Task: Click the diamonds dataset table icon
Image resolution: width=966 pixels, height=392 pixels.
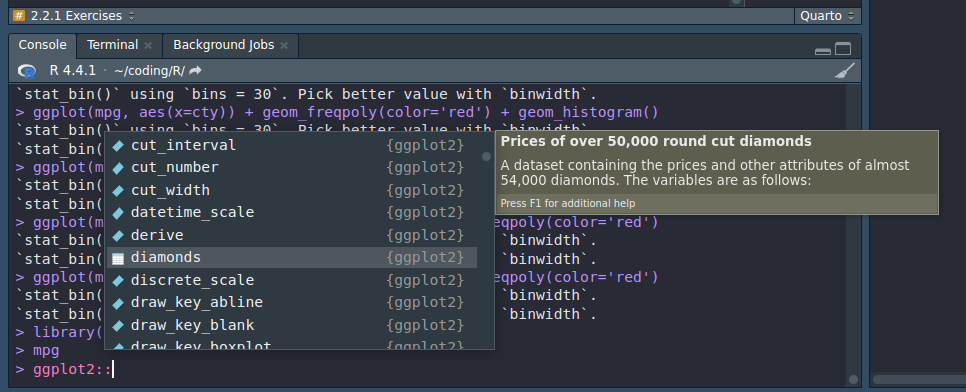Action: 118,258
